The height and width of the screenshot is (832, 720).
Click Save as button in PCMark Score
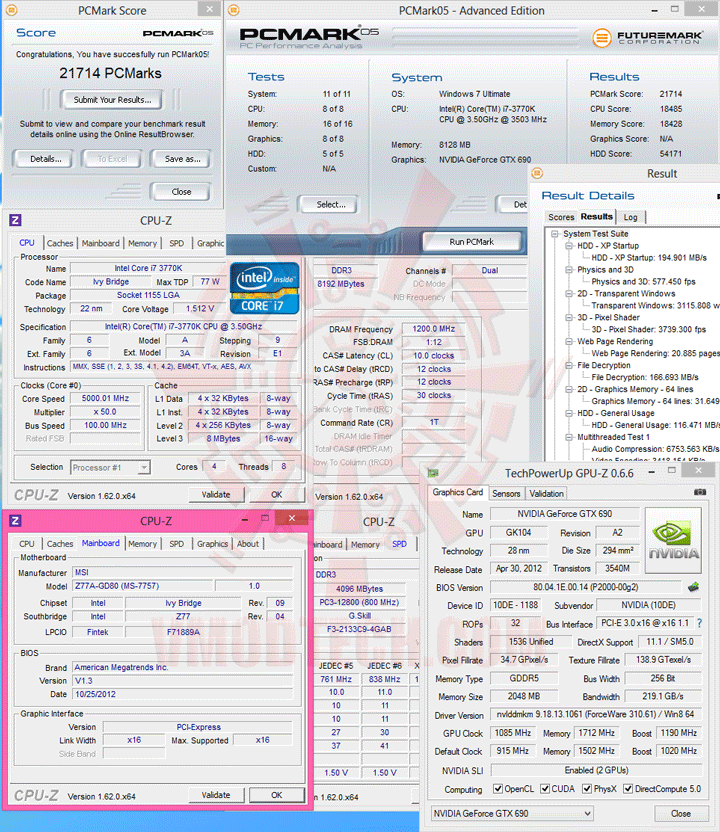(x=182, y=159)
